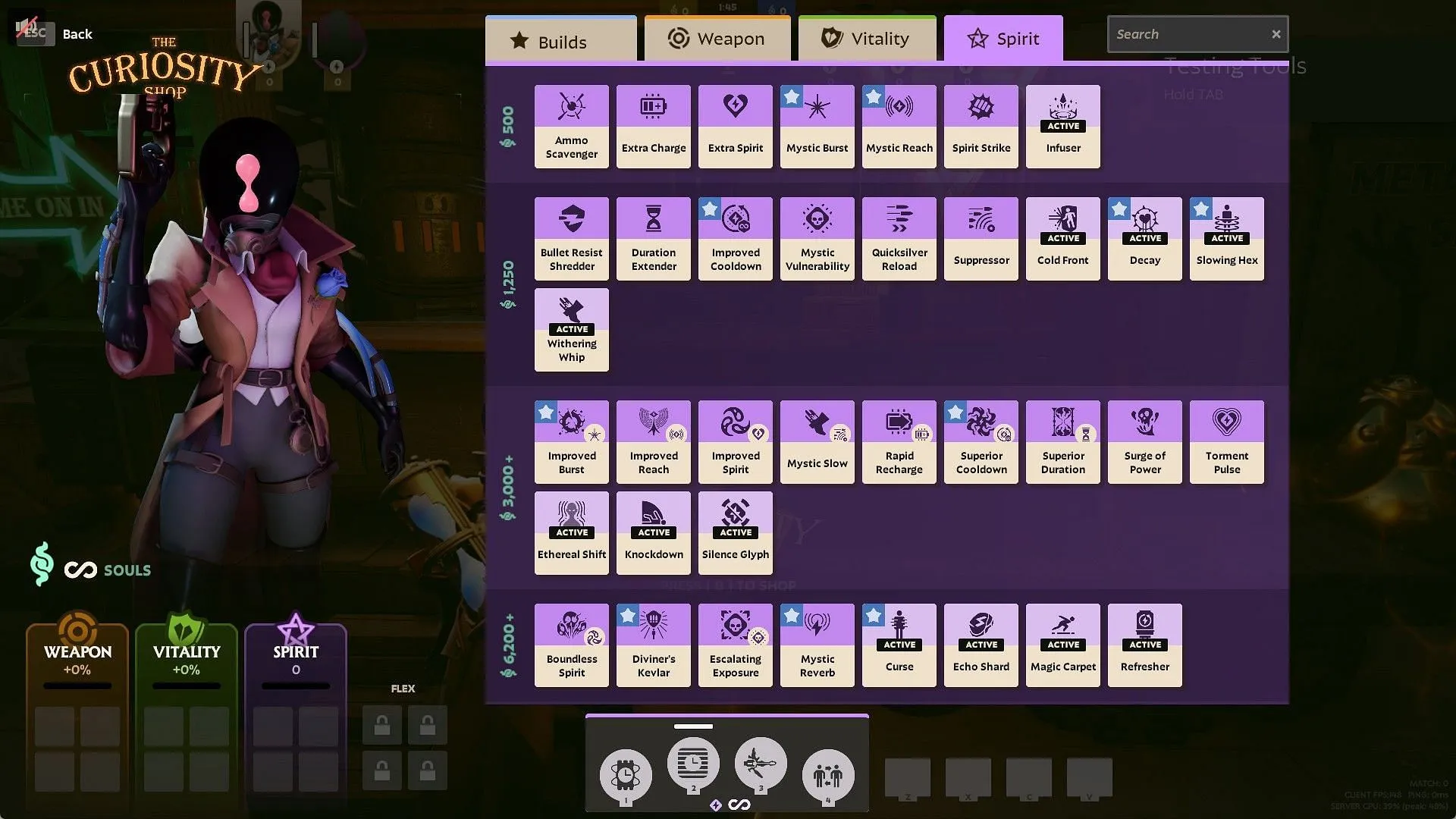The height and width of the screenshot is (819, 1456).
Task: Click the Refresher active ability item
Action: tap(1145, 644)
